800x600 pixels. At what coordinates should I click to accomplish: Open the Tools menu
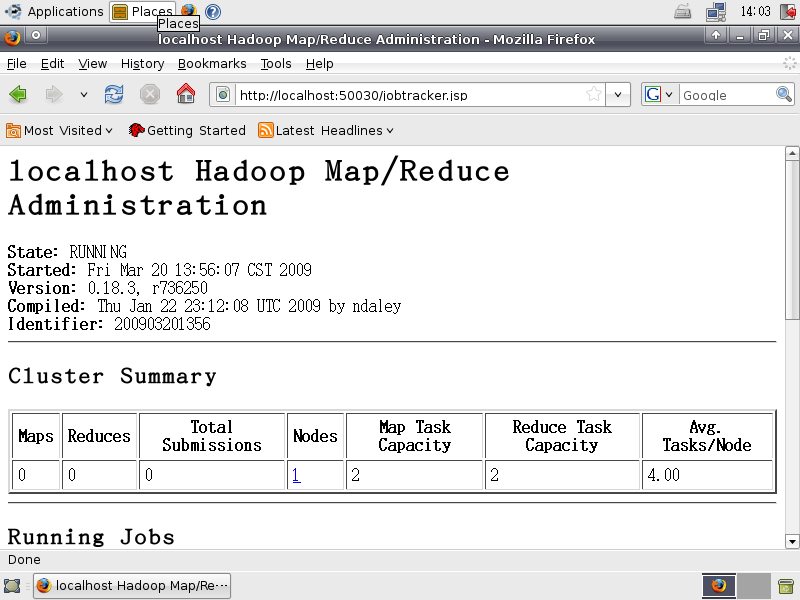[x=276, y=64]
